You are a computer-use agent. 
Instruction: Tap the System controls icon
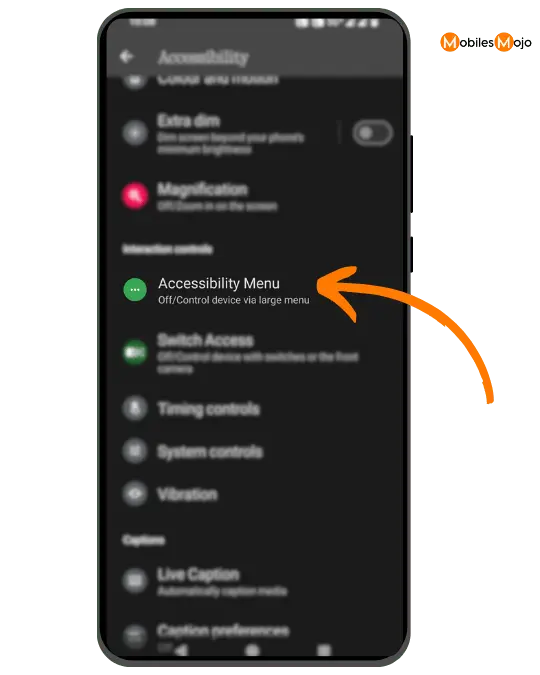point(135,451)
